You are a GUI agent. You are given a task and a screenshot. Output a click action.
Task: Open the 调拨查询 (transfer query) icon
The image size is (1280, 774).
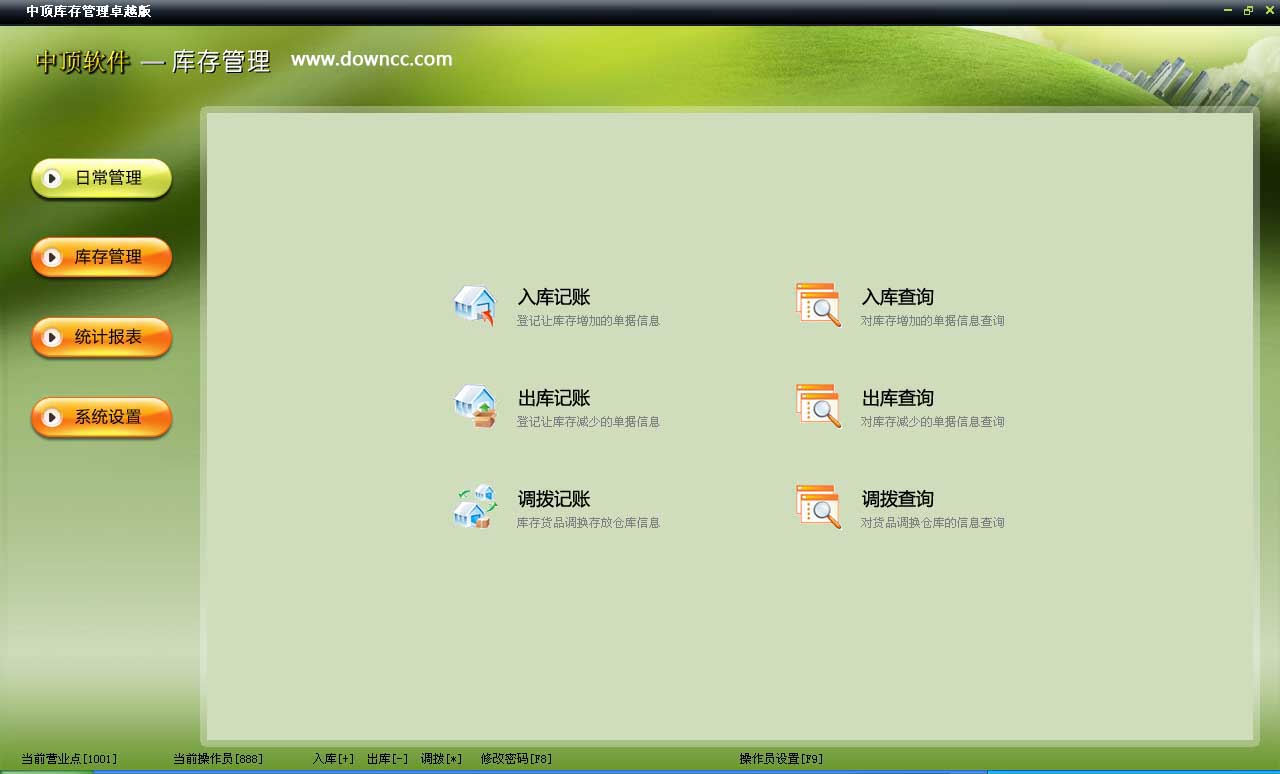pos(896,499)
